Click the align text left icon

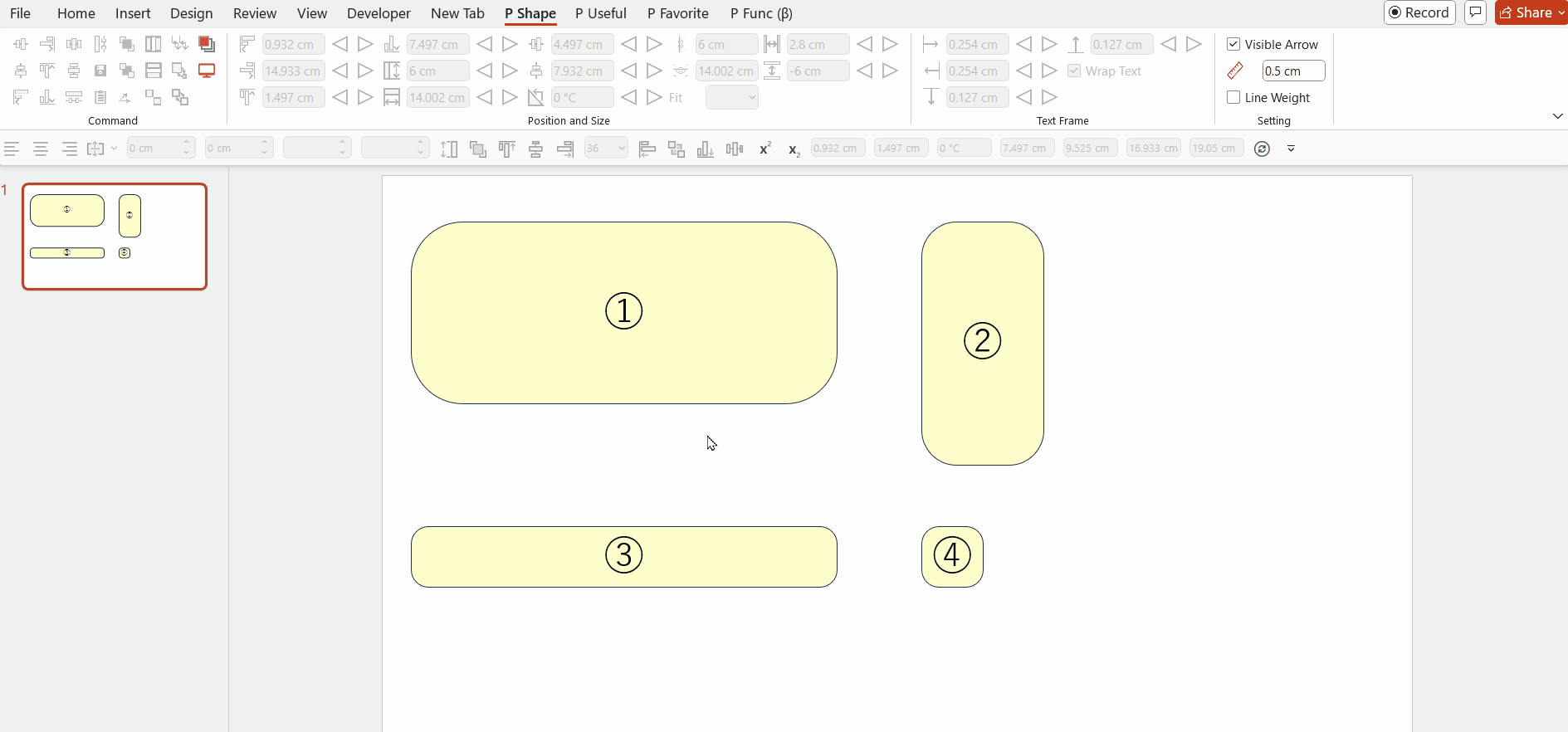12,149
